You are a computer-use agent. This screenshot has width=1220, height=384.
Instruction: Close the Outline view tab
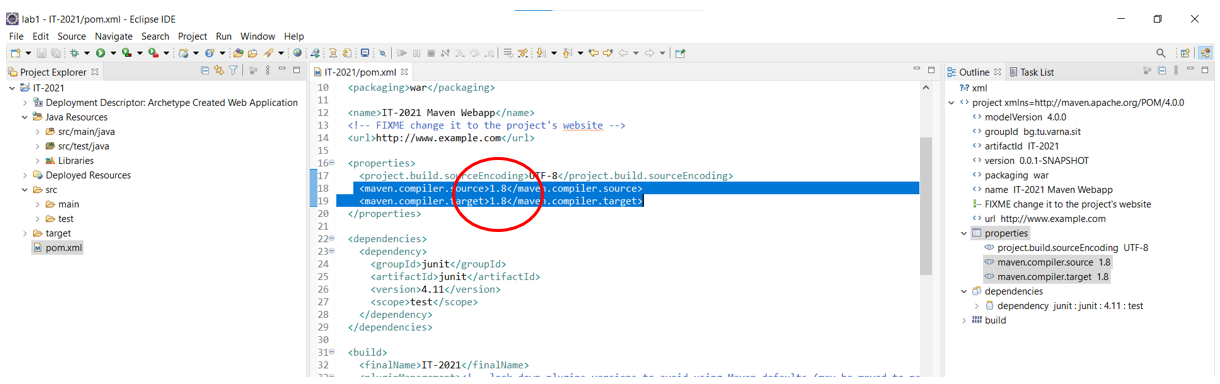[x=998, y=72]
